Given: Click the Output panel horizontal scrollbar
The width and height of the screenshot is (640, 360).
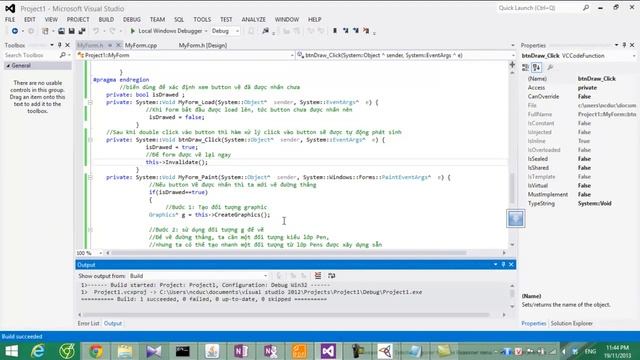Looking at the screenshot, I should pyautogui.click(x=286, y=315).
